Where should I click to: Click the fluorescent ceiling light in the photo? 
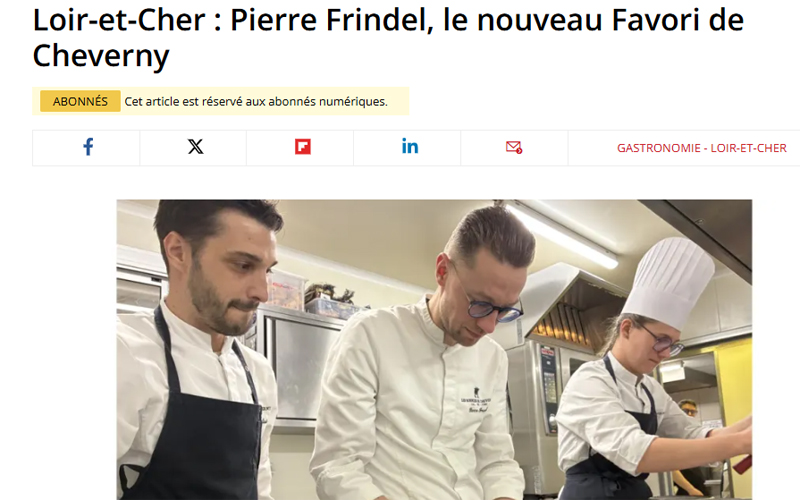click(559, 234)
